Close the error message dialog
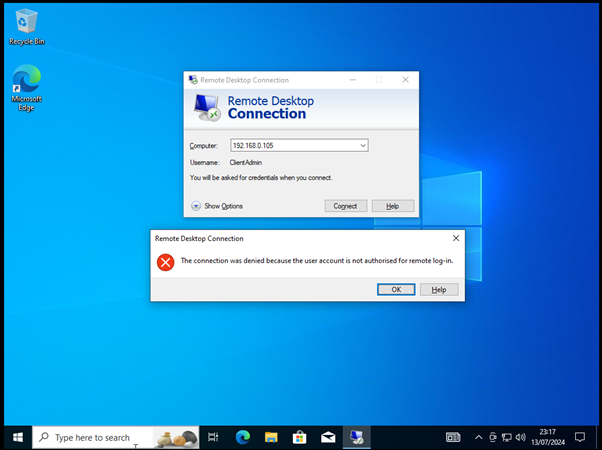The height and width of the screenshot is (450, 602). click(456, 238)
